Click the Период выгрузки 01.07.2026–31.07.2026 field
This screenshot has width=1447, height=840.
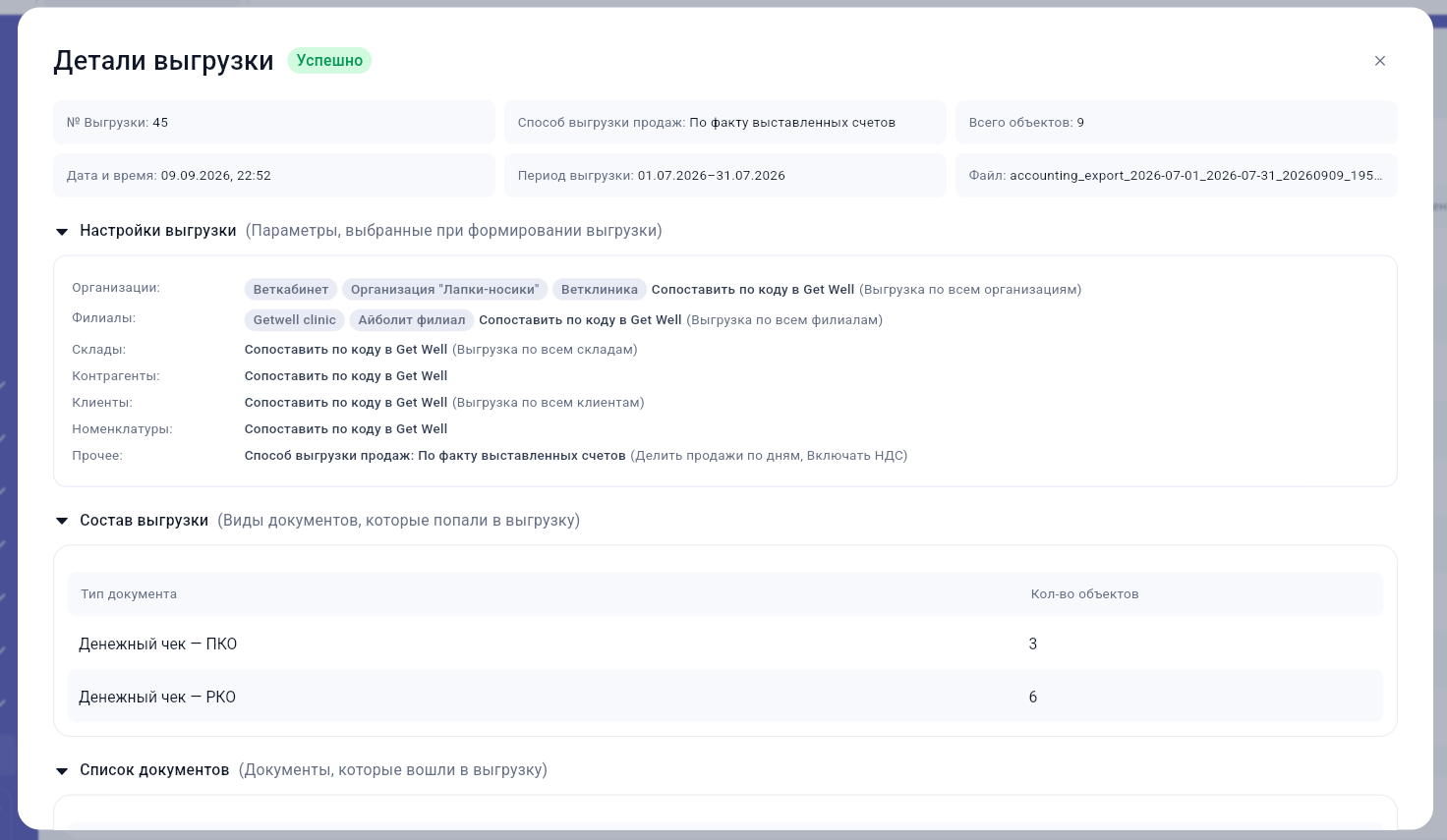click(x=725, y=176)
